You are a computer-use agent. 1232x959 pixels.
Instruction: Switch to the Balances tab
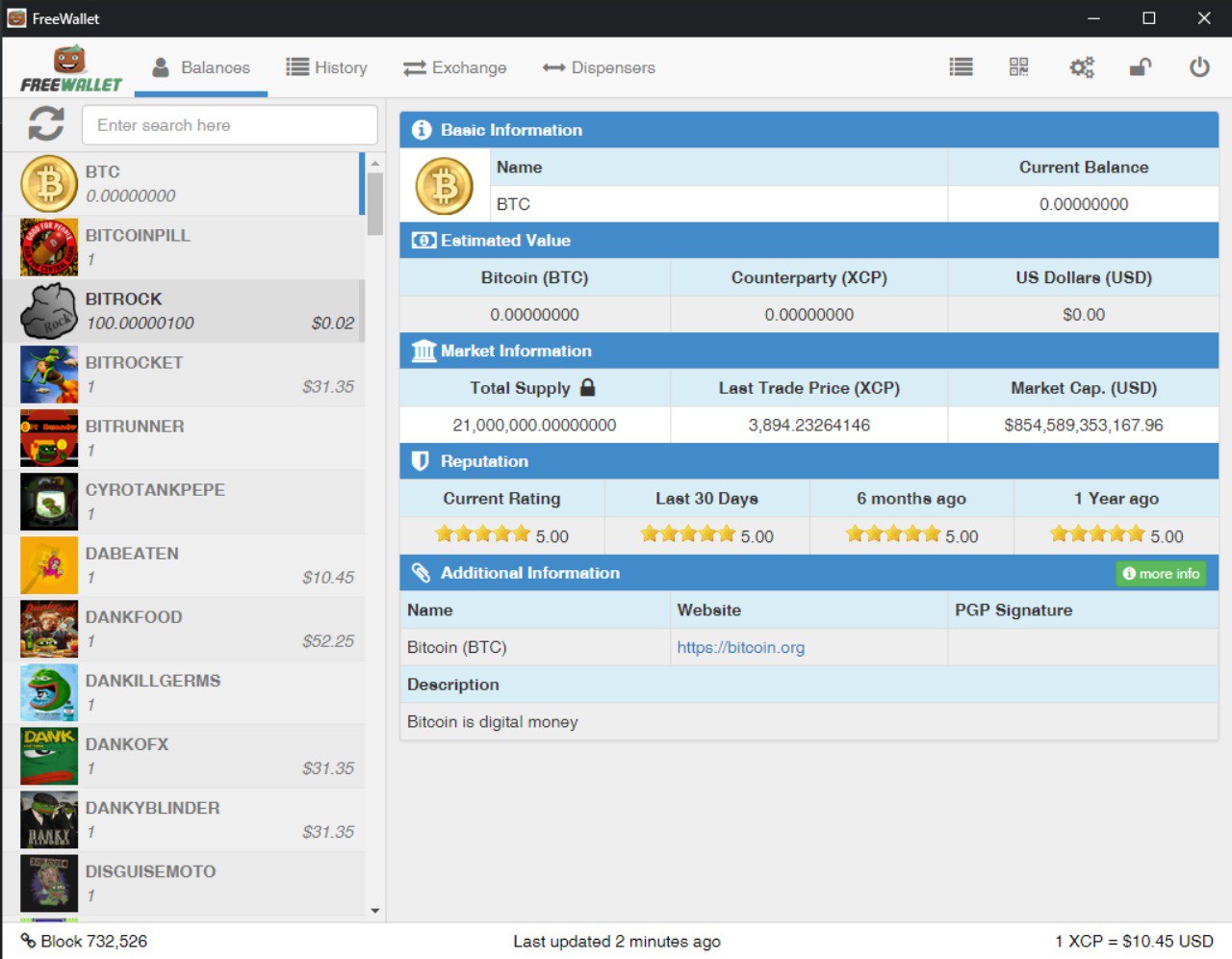(201, 67)
